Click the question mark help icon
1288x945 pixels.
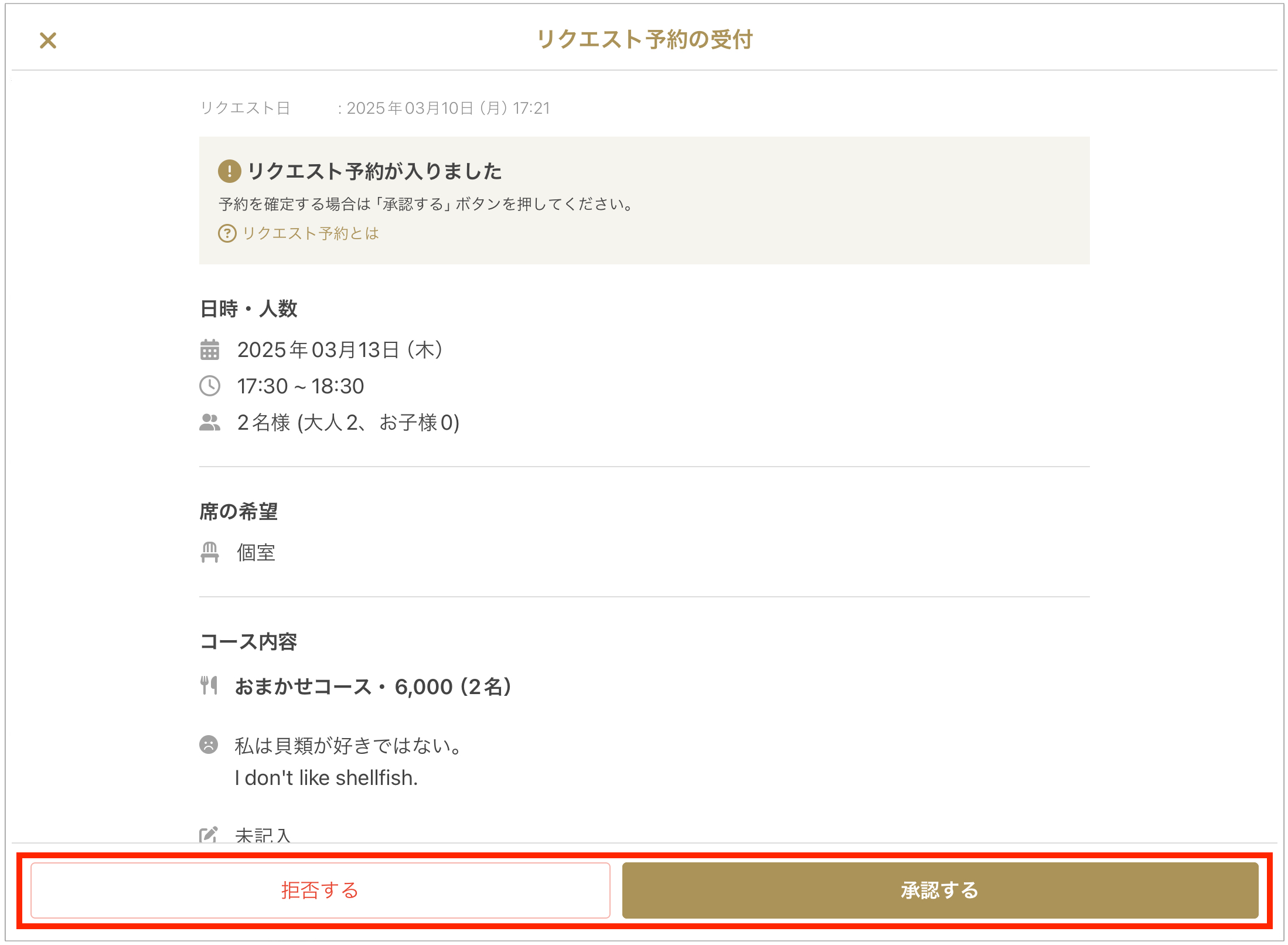[227, 233]
